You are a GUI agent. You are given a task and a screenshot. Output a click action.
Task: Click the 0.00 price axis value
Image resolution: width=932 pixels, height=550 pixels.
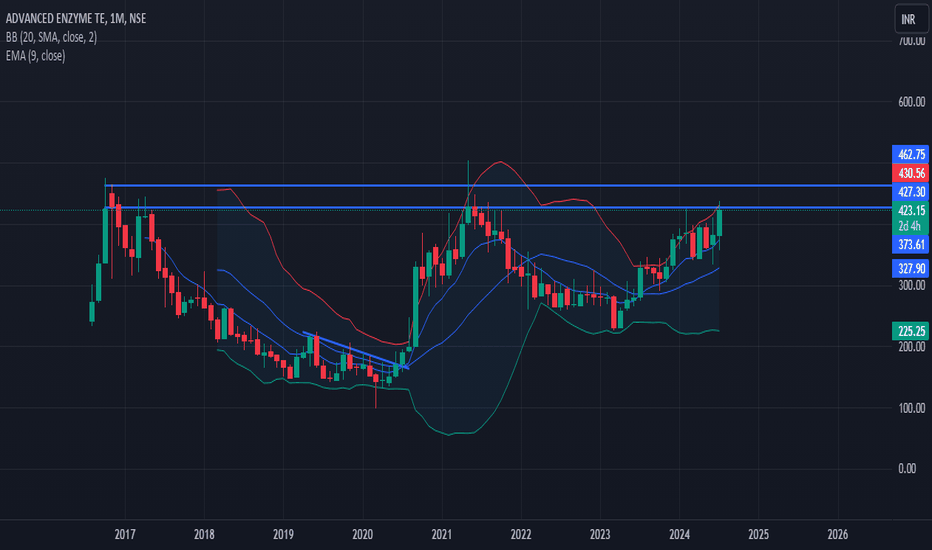(907, 469)
